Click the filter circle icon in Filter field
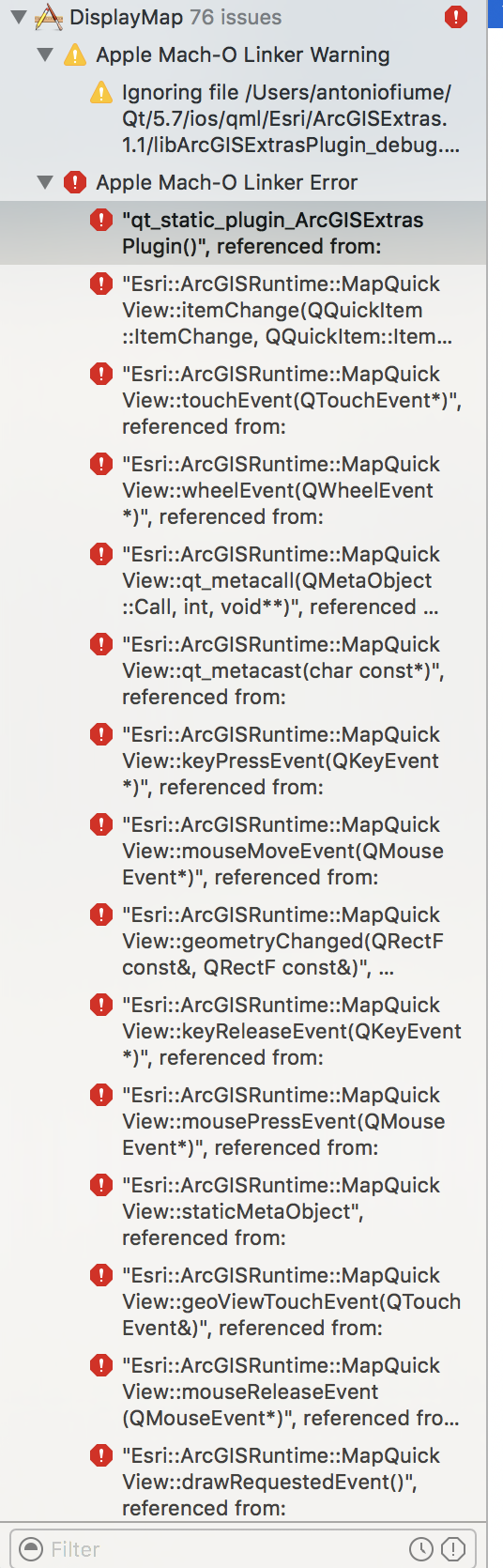503x1568 pixels. [31, 1548]
